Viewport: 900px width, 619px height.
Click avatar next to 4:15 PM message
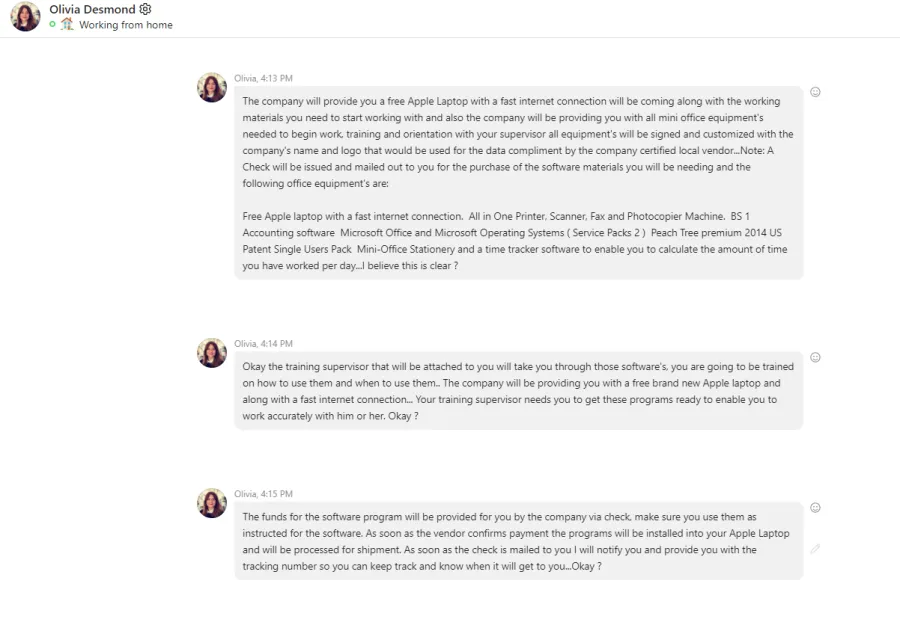click(x=212, y=503)
